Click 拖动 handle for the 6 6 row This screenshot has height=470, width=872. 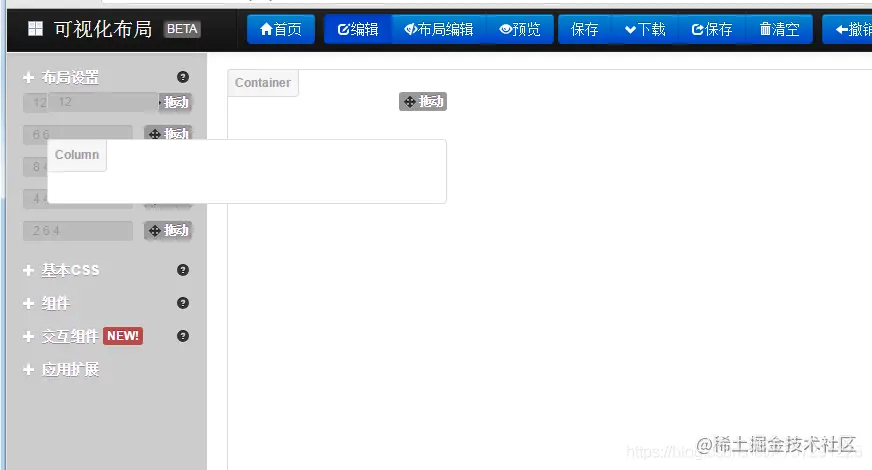[168, 133]
